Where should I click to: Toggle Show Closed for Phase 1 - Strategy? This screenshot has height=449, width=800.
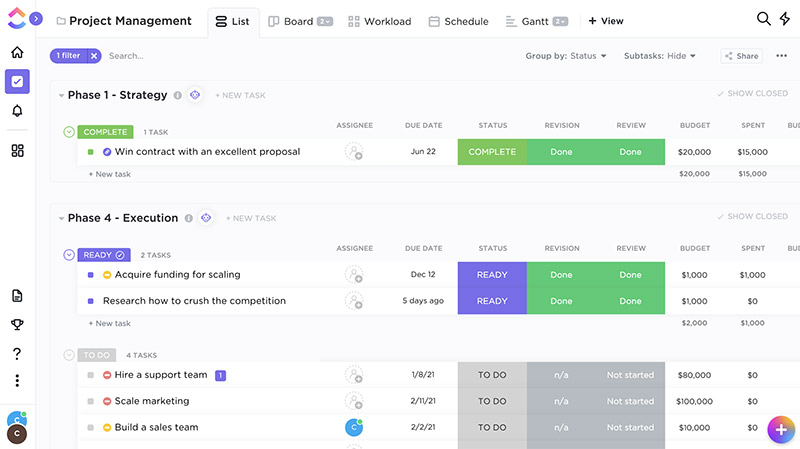pyautogui.click(x=752, y=94)
